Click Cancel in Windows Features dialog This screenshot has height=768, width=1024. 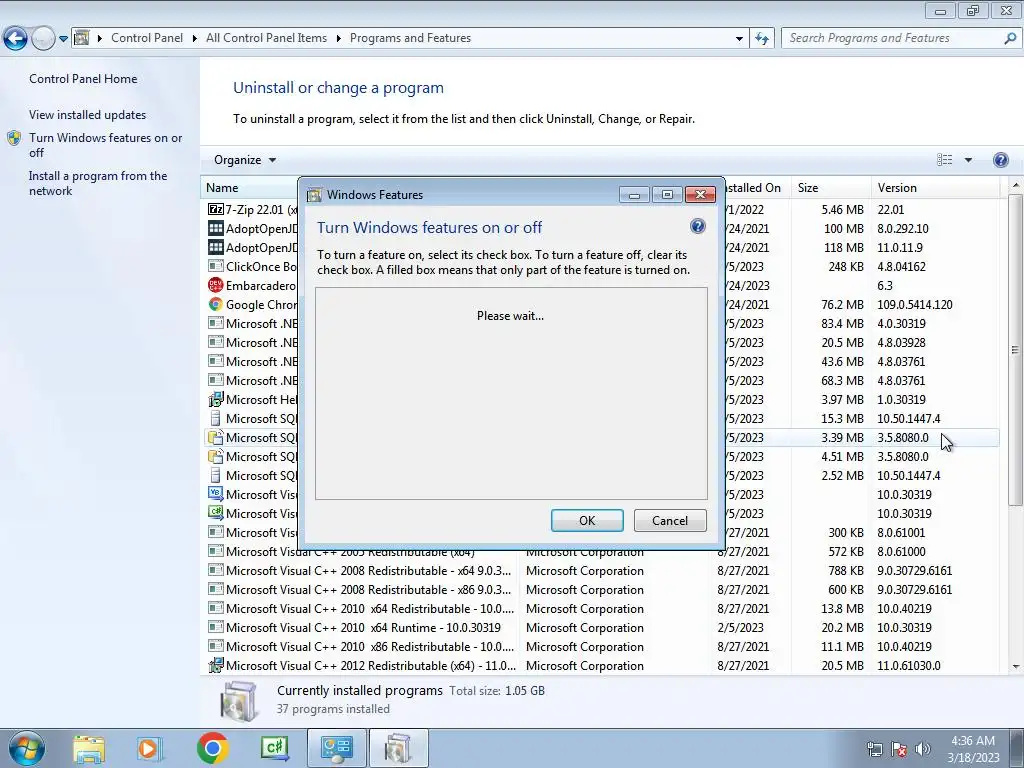pyautogui.click(x=670, y=520)
